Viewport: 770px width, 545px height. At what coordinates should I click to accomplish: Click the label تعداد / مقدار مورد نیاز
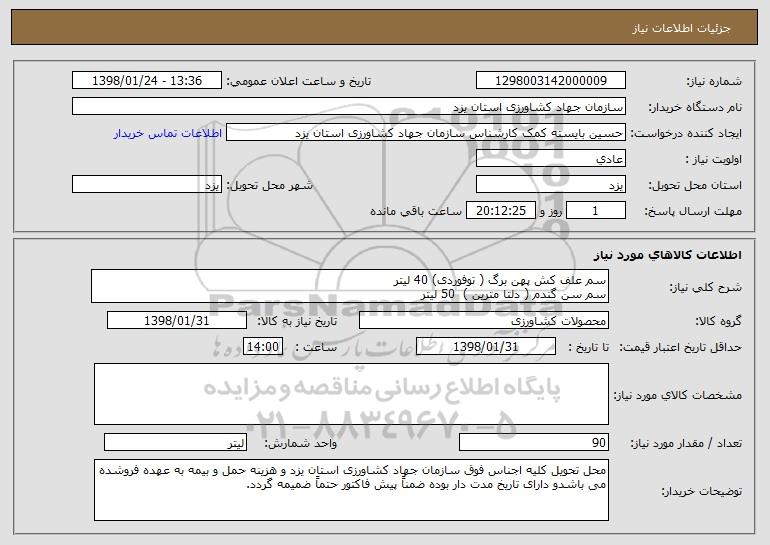click(686, 443)
